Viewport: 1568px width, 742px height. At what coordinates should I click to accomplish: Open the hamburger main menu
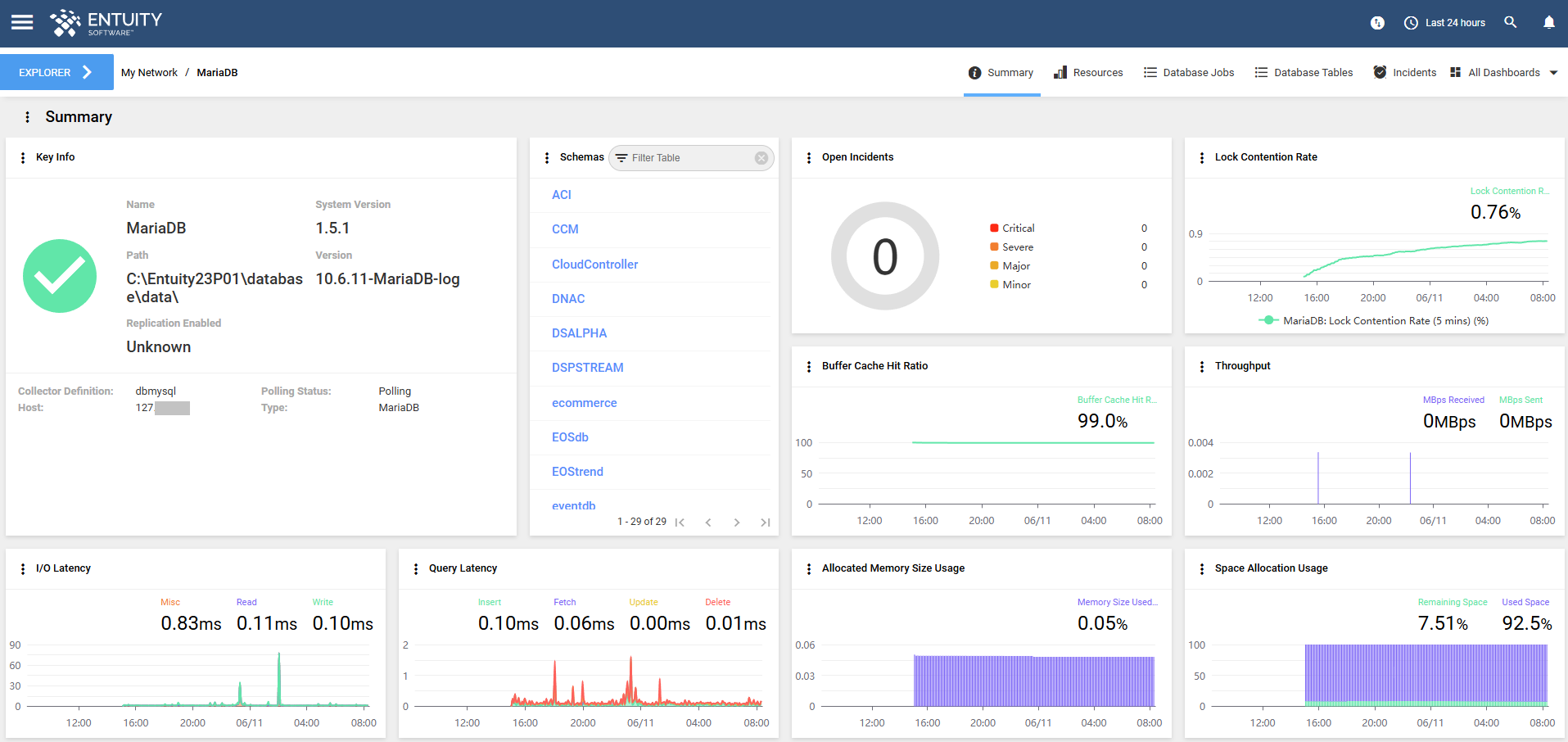[22, 22]
